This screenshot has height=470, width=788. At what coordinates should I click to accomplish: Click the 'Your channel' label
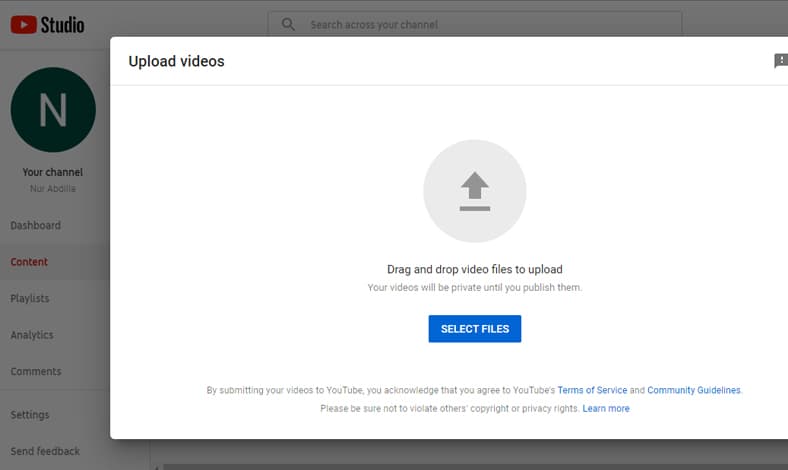(52, 172)
